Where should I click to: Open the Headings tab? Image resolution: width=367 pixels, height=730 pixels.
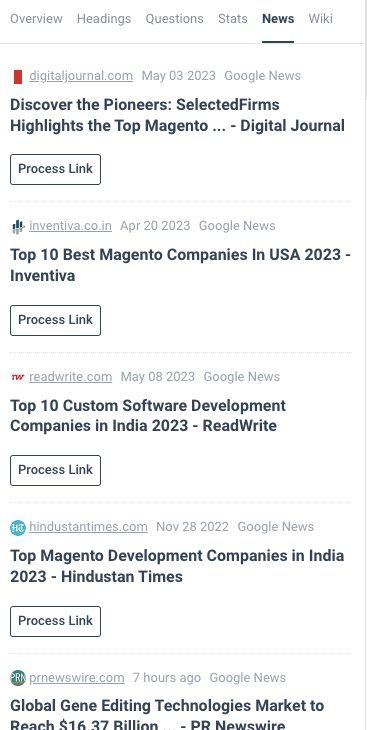point(104,19)
